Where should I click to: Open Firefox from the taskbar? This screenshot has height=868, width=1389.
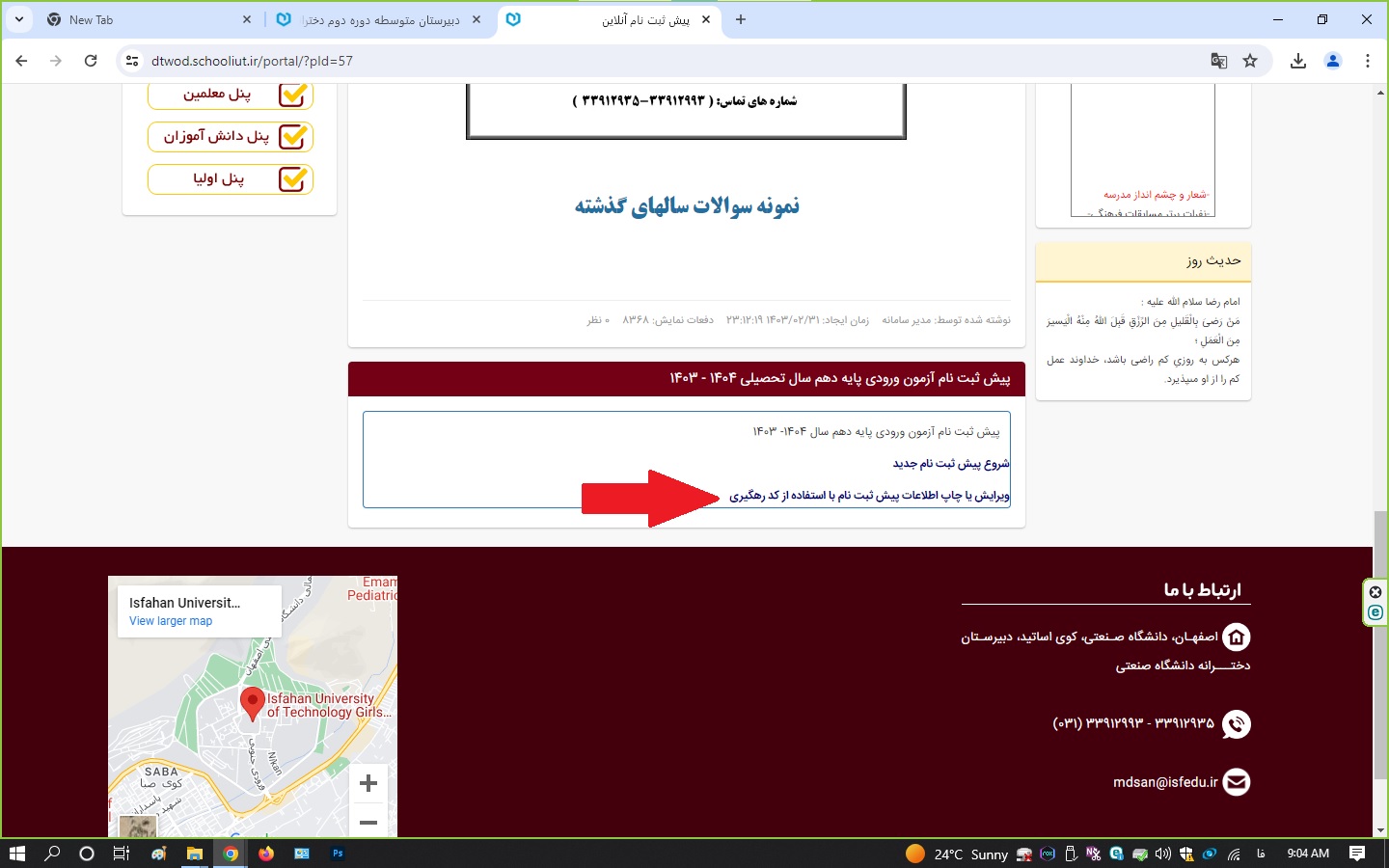click(x=266, y=854)
